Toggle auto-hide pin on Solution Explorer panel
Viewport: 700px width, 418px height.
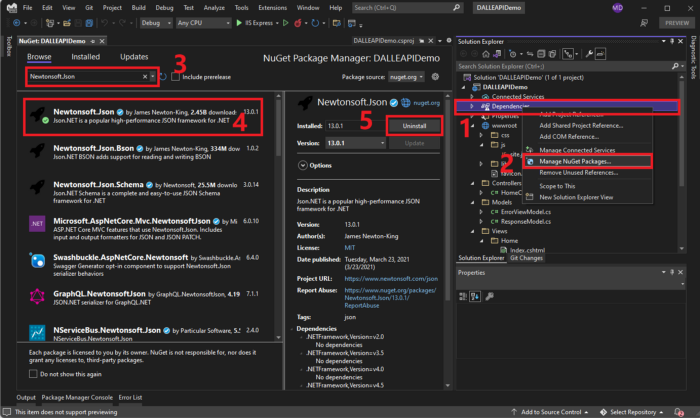point(672,41)
